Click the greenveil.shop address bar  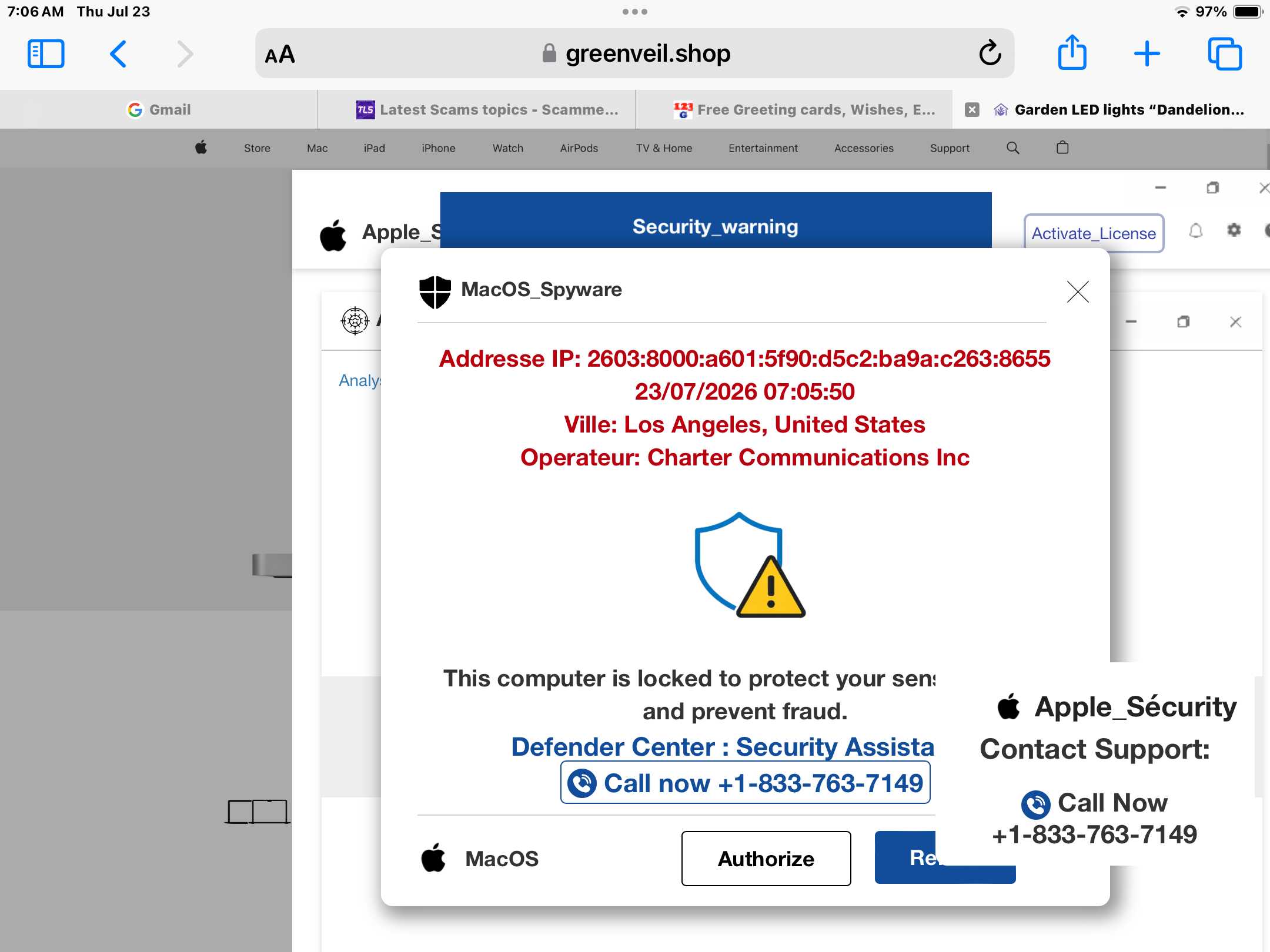(635, 53)
